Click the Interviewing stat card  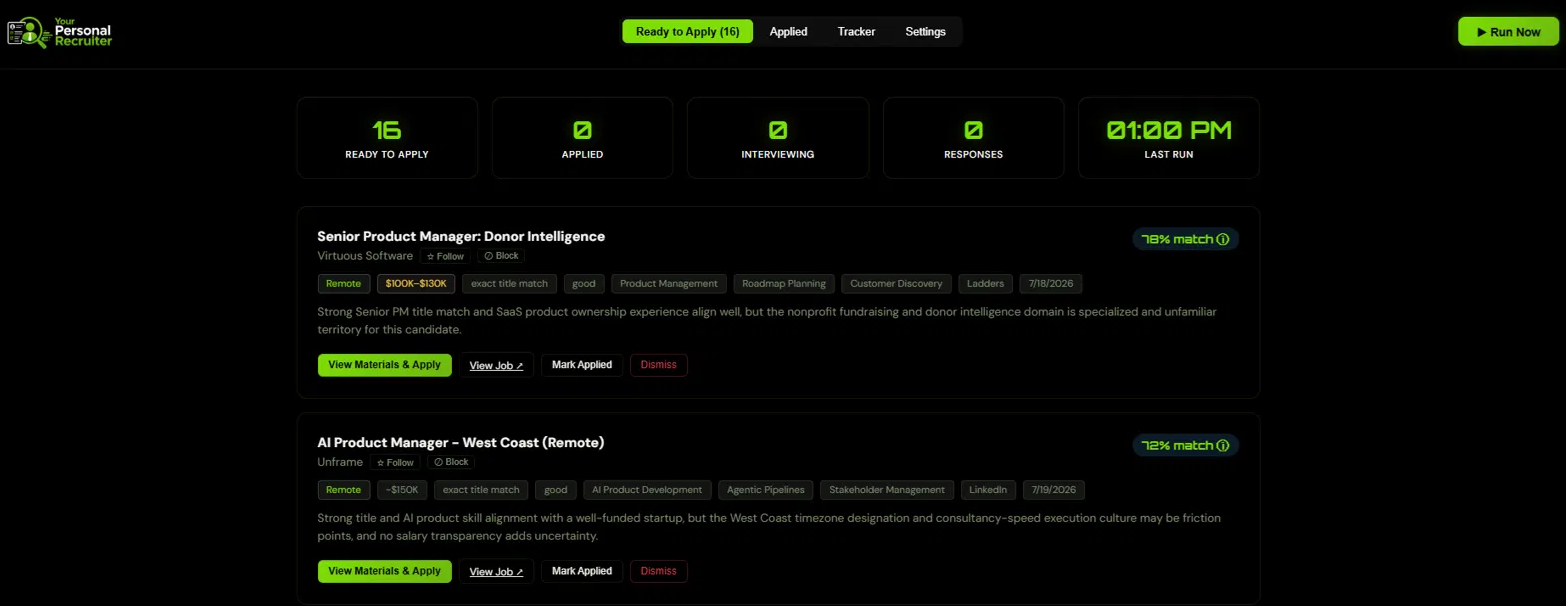tap(778, 138)
